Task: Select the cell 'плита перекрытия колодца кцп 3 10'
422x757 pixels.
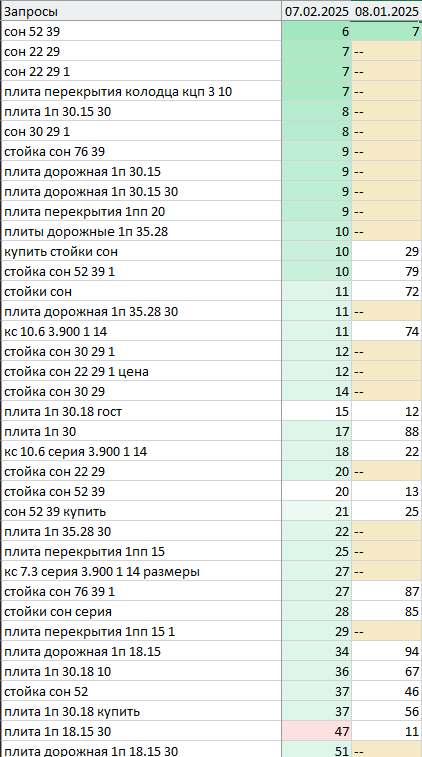Action: [x=141, y=92]
